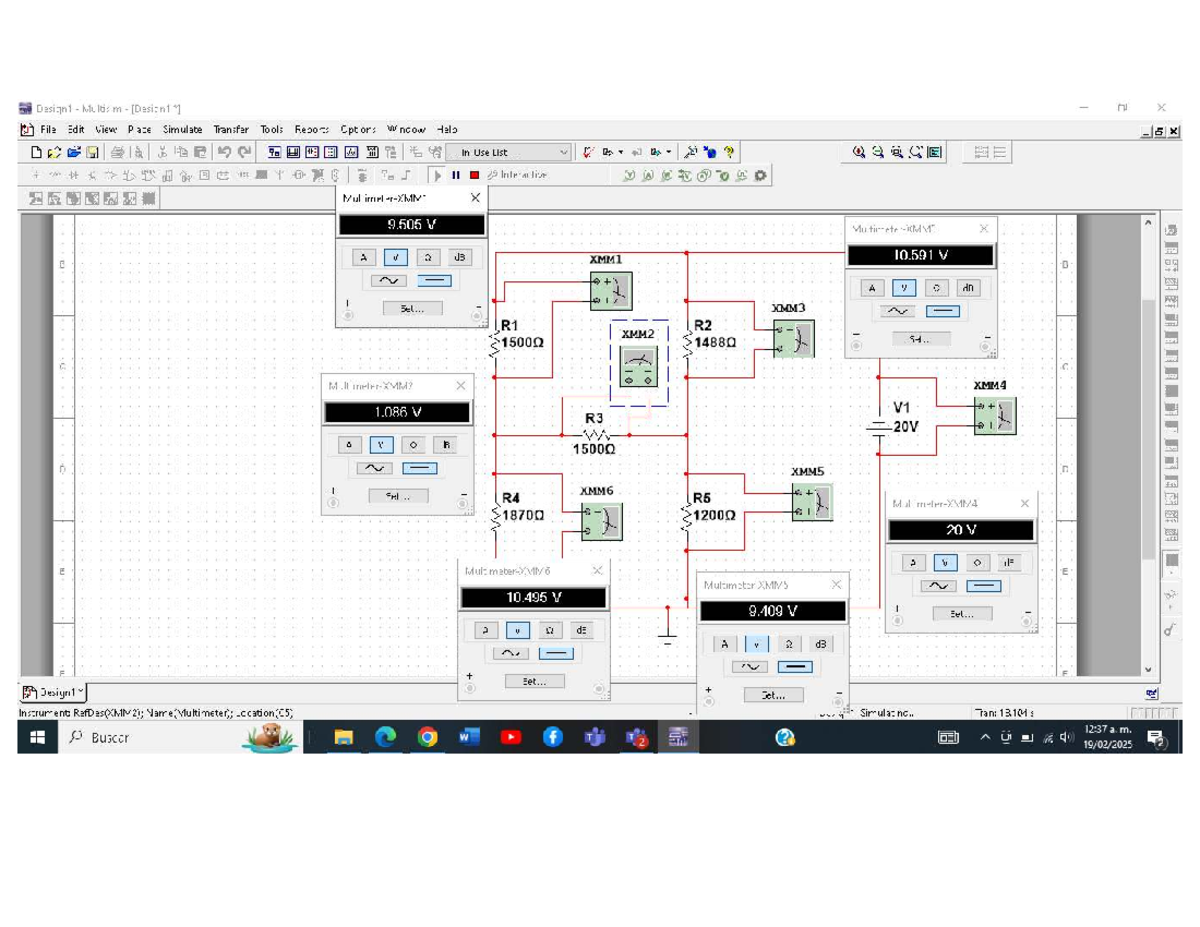1200x927 pixels.
Task: Zoom out of the schematic
Action: pyautogui.click(x=878, y=152)
